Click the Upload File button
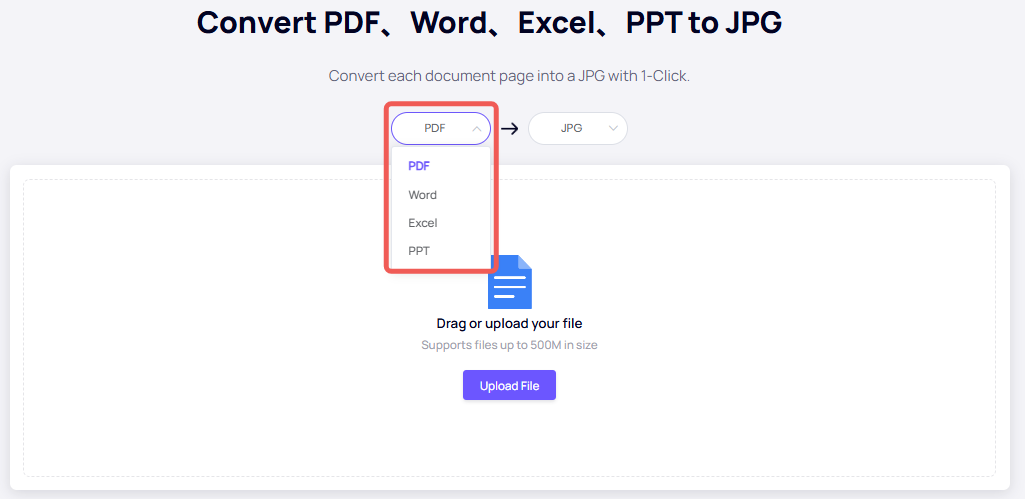Viewport: 1025px width, 499px height. 509,385
